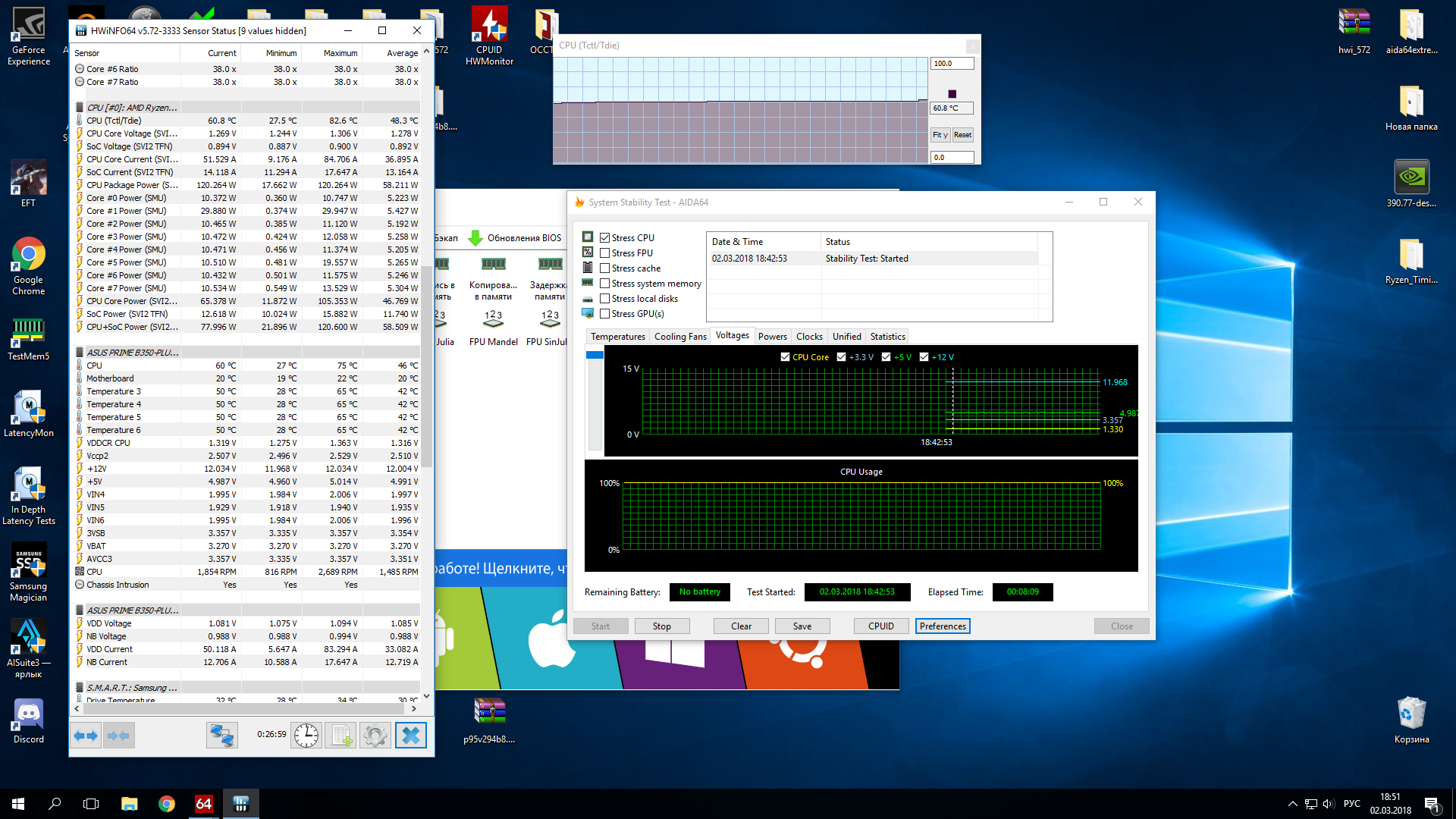The image size is (1456, 819).
Task: Open HWiNFO network remote monitoring icon
Action: [x=222, y=736]
